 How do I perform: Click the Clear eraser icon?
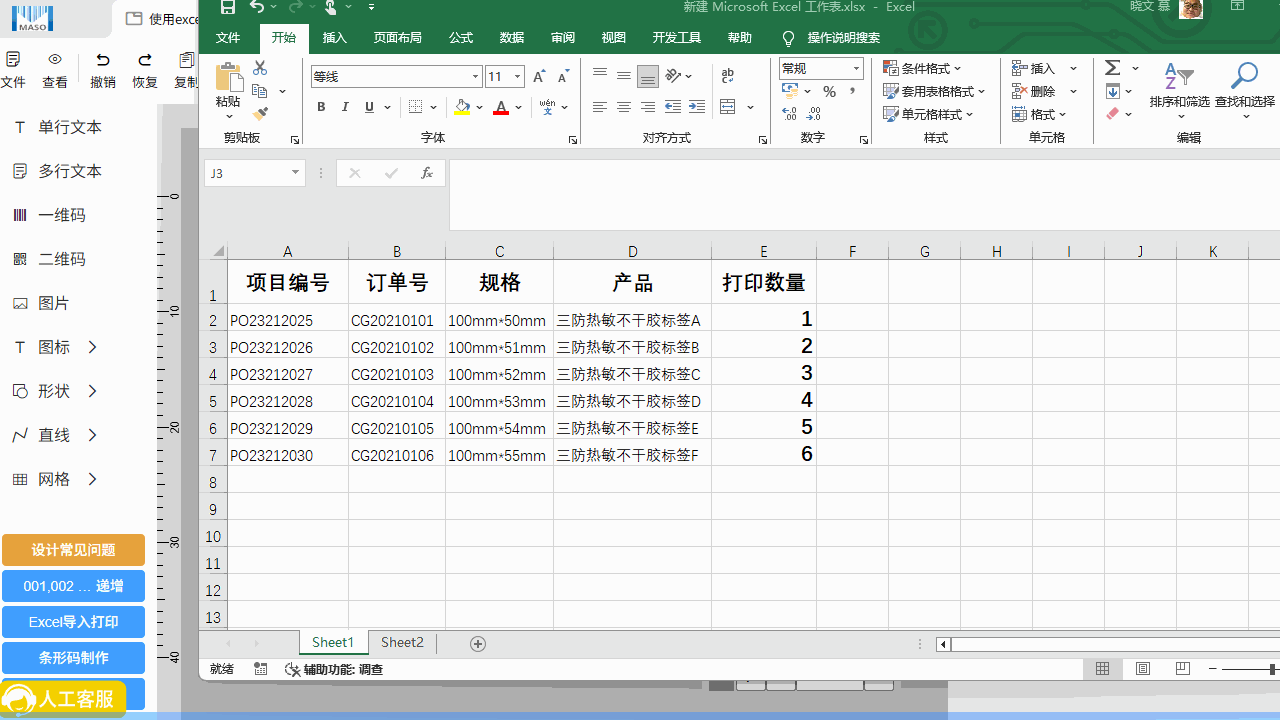click(1113, 114)
